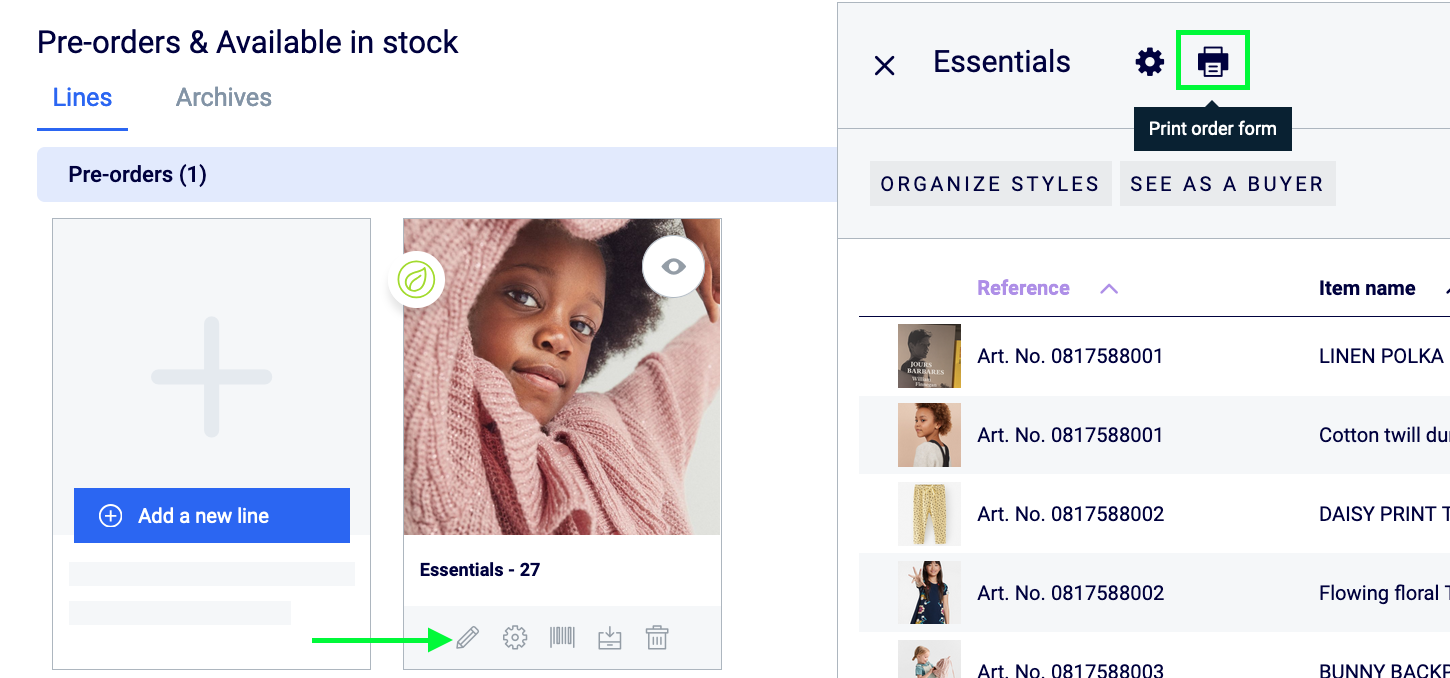1450x678 pixels.
Task: Toggle Essentials line visibility eye icon
Action: [673, 266]
